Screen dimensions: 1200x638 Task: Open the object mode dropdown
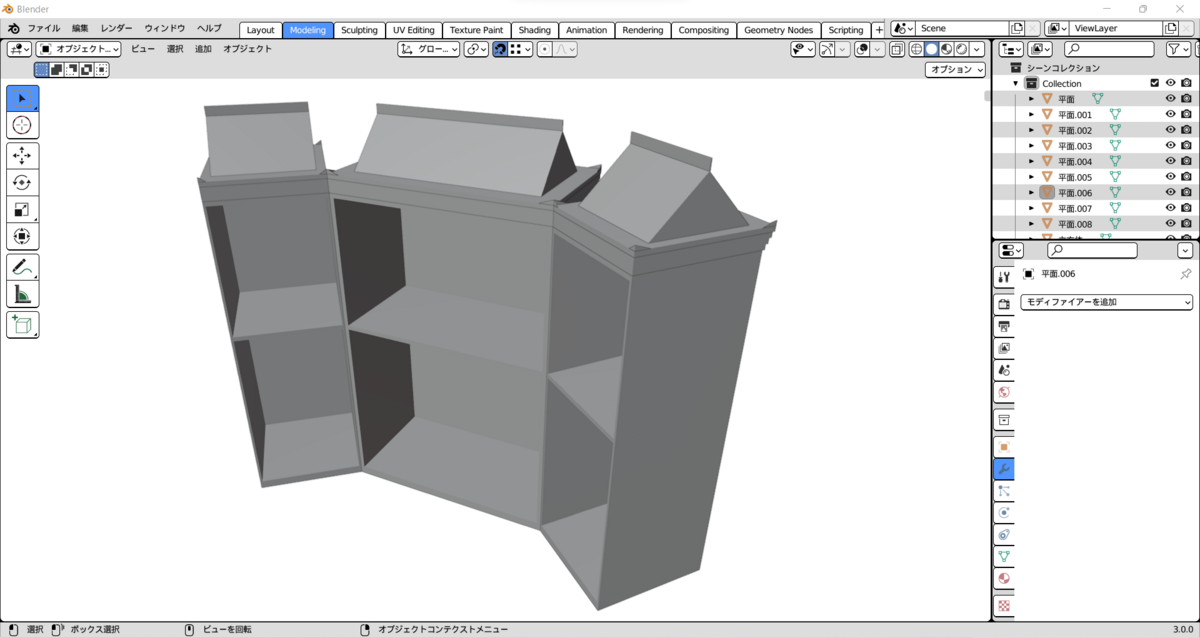click(79, 49)
